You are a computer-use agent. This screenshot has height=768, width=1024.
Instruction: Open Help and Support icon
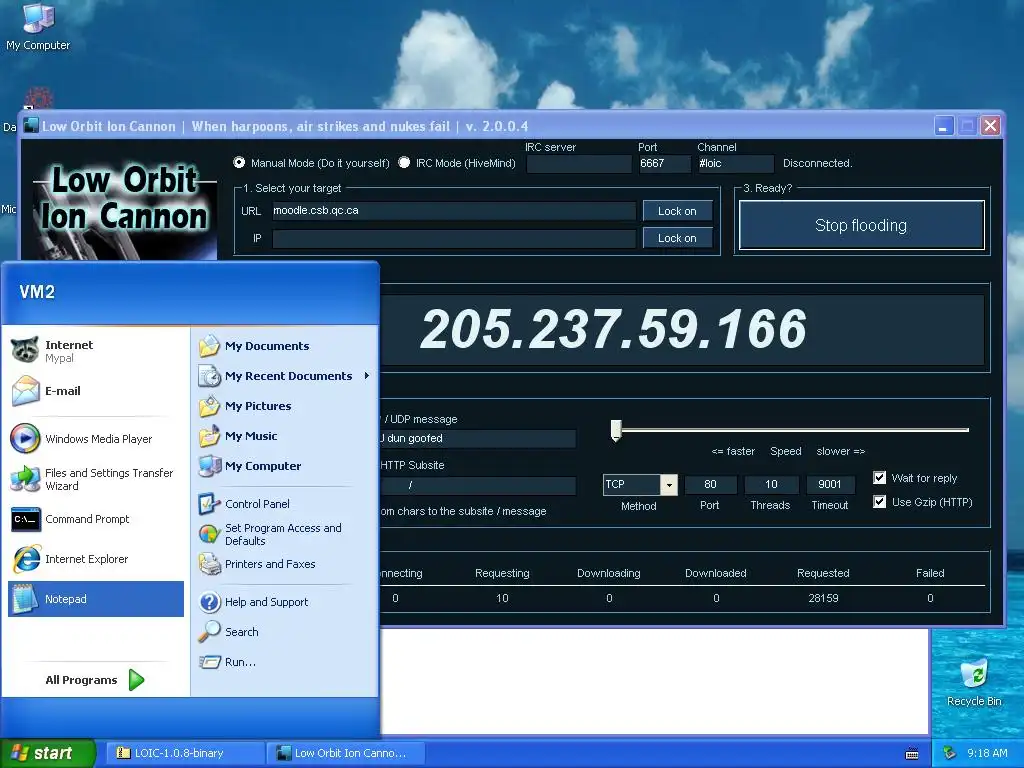tap(210, 601)
